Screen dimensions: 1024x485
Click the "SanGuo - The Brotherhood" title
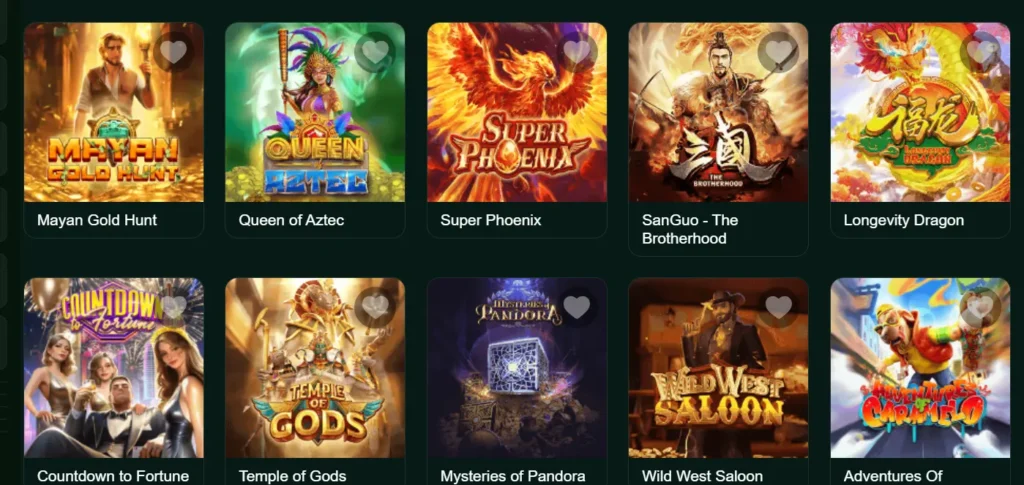point(690,229)
